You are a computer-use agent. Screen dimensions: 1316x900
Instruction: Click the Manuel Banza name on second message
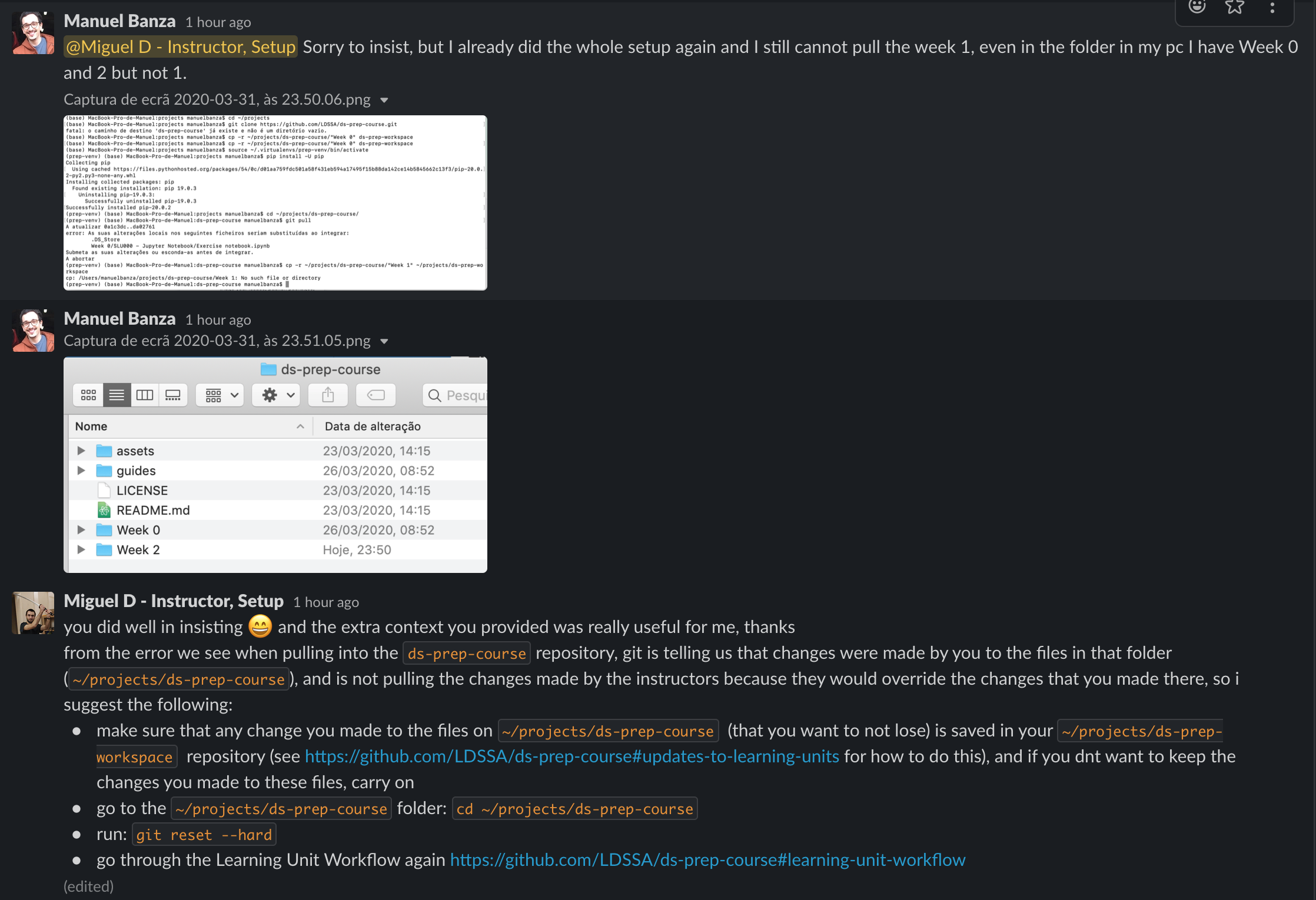tap(119, 319)
